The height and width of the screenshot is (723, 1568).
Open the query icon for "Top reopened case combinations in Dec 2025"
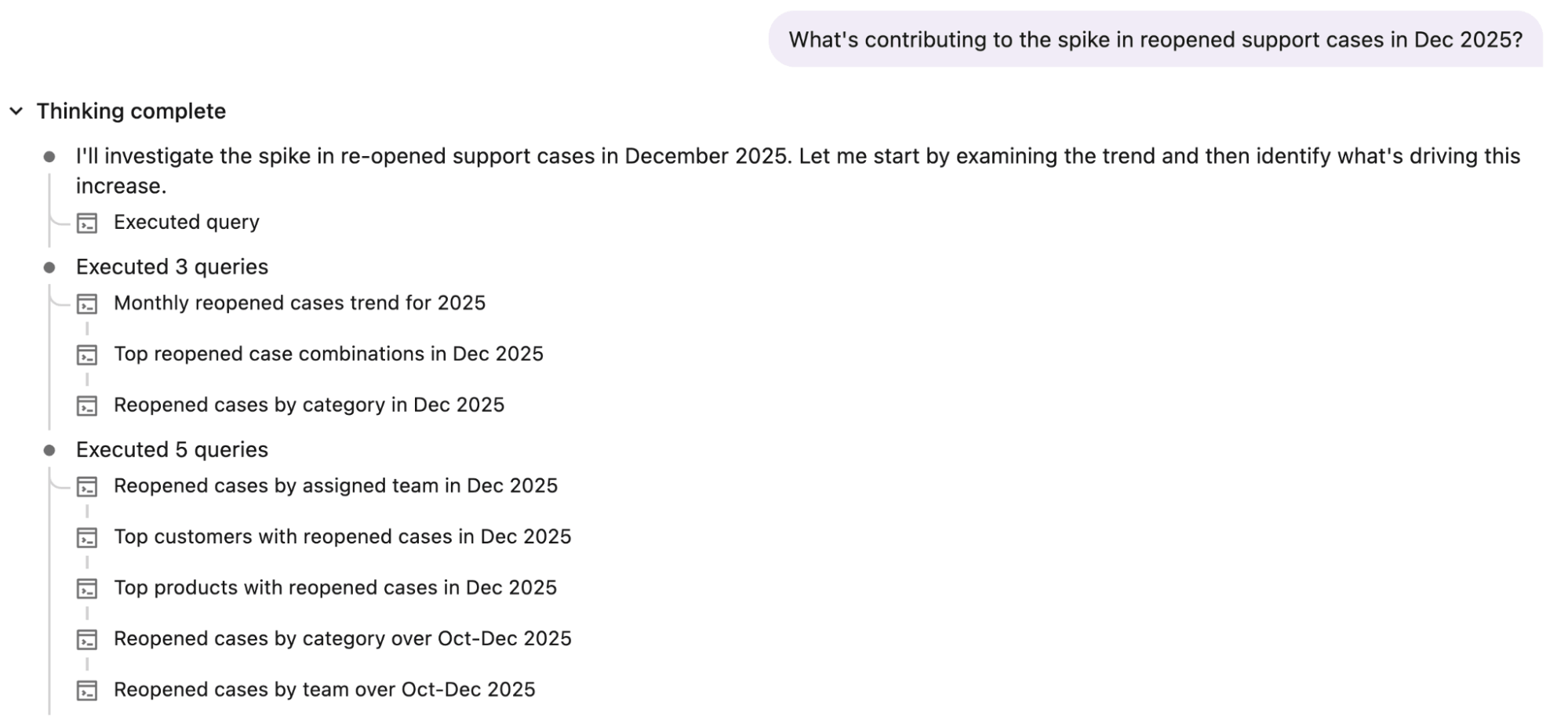coord(87,355)
